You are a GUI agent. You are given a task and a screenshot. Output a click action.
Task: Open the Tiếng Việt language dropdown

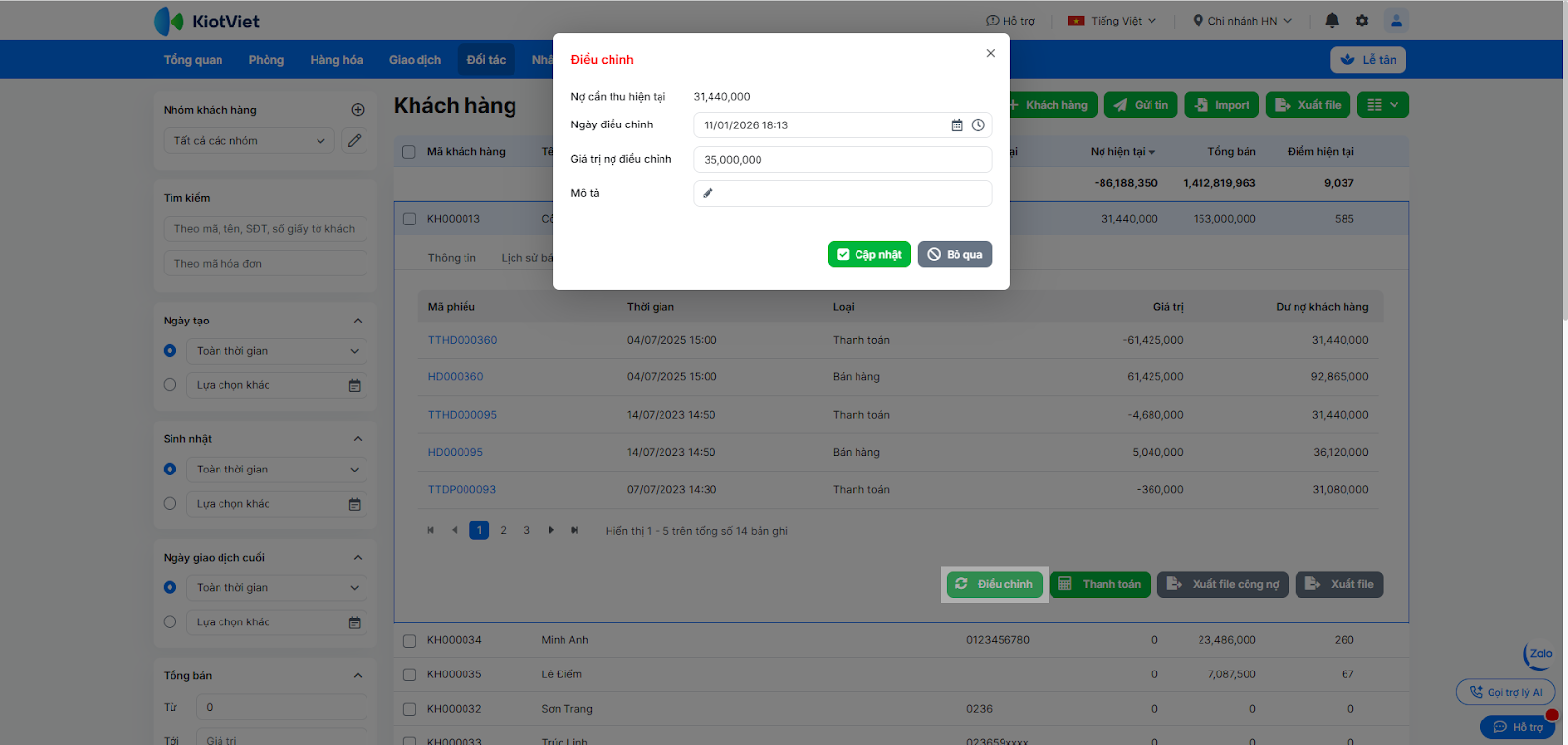tap(1112, 21)
